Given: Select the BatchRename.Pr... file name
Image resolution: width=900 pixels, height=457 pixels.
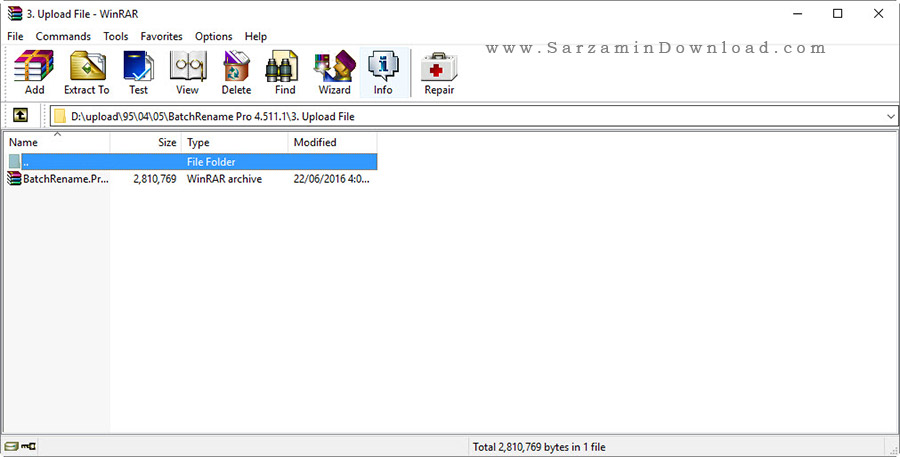Looking at the screenshot, I should click(x=65, y=179).
